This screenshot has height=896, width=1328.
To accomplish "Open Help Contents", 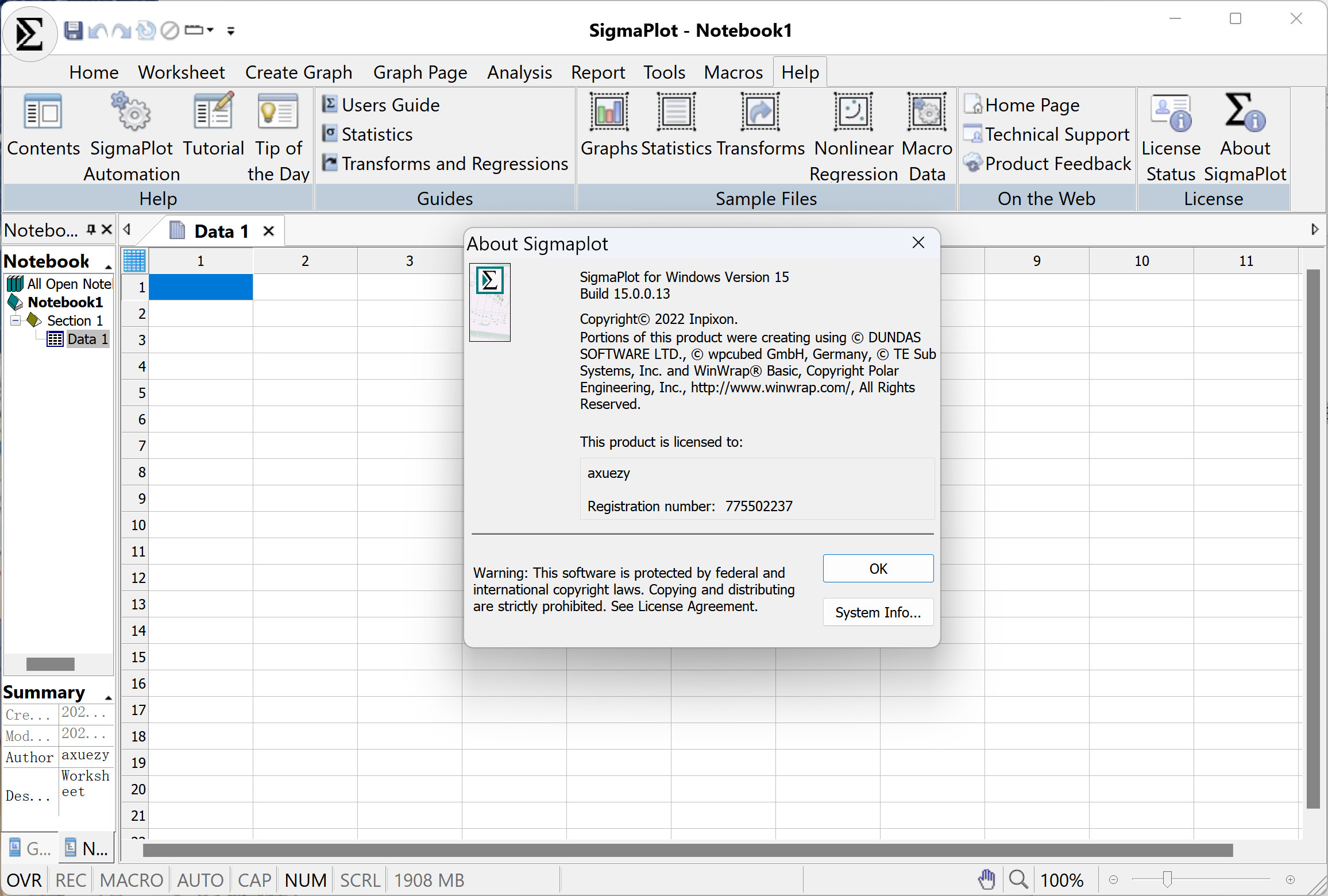I will [x=43, y=125].
